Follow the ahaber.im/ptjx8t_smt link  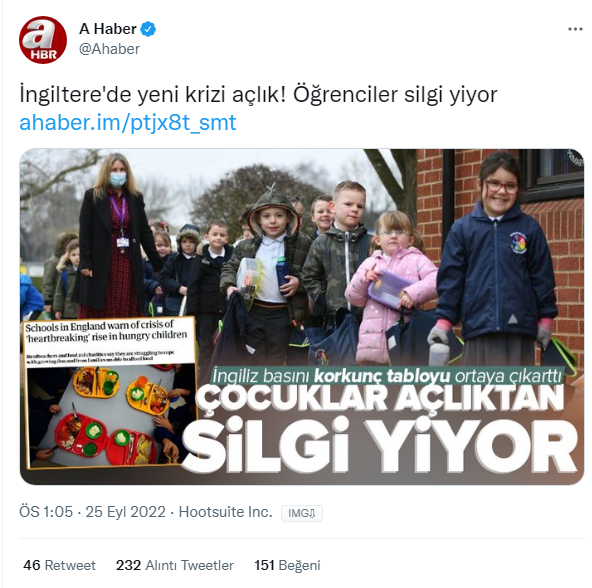click(128, 123)
